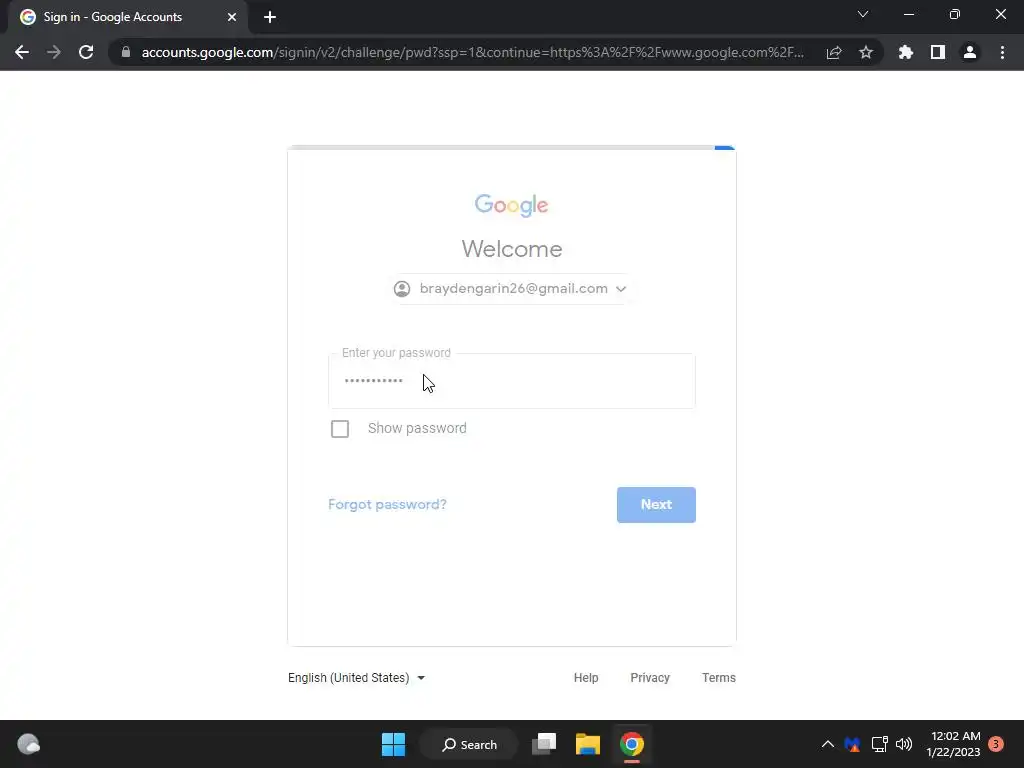Open a new browser tab
Screen dimensions: 1024x768
(x=270, y=17)
